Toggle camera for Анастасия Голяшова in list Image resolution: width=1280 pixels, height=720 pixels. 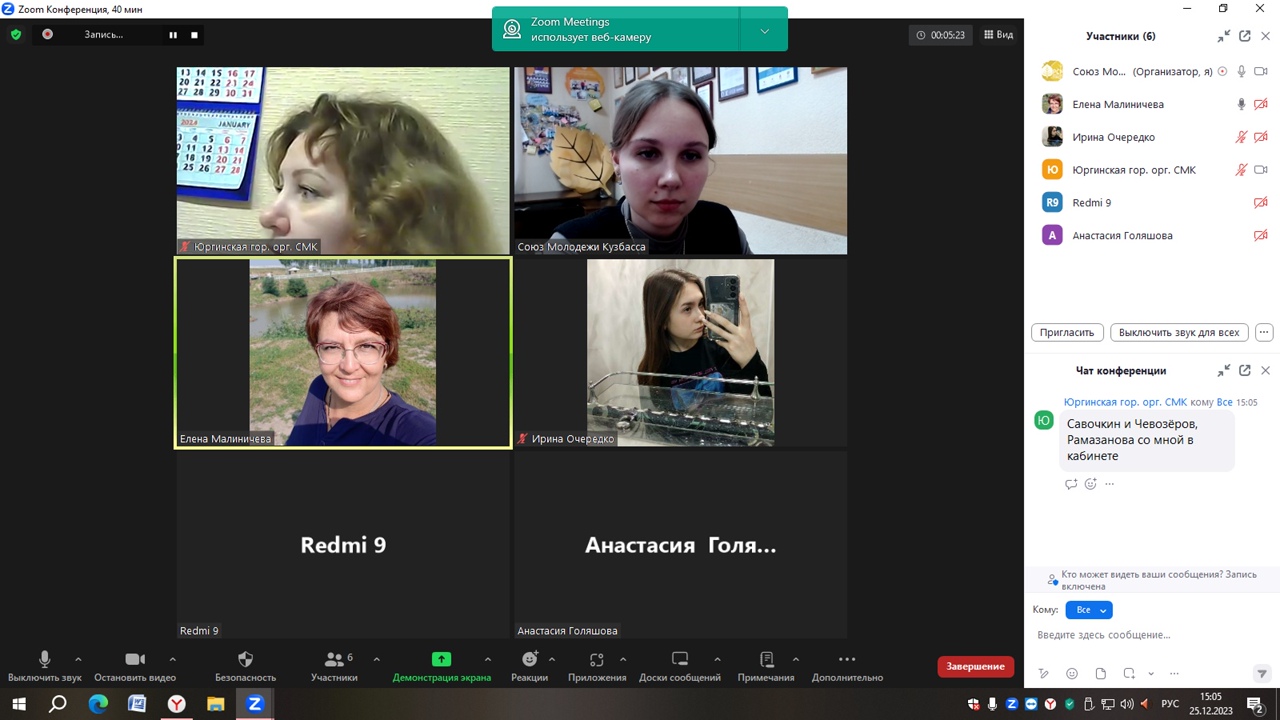click(1261, 236)
